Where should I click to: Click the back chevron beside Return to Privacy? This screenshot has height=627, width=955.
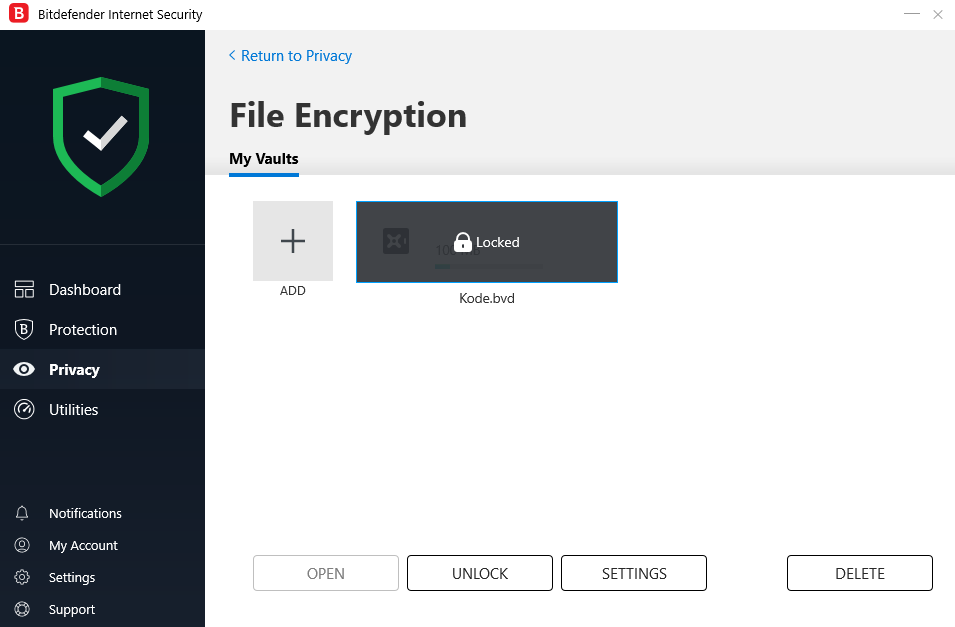pyautogui.click(x=232, y=55)
